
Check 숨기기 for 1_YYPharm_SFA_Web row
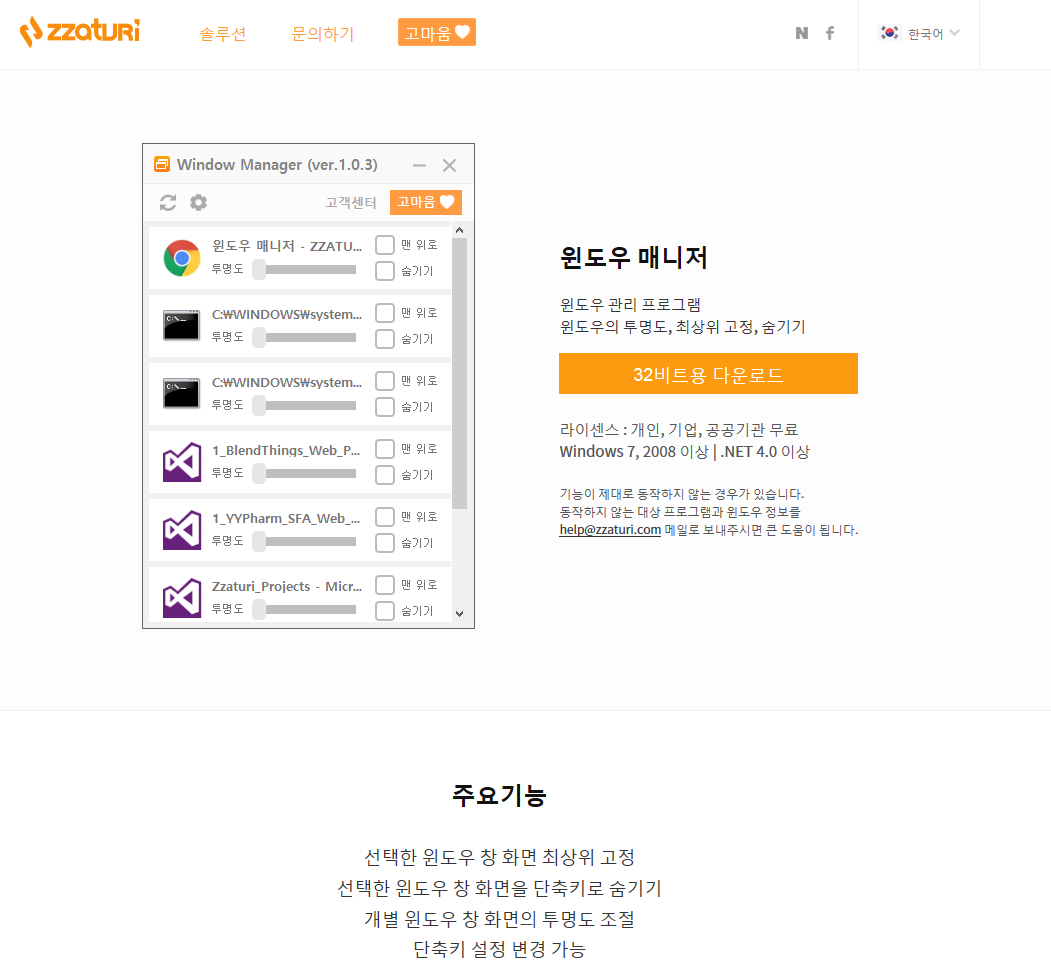tap(385, 543)
